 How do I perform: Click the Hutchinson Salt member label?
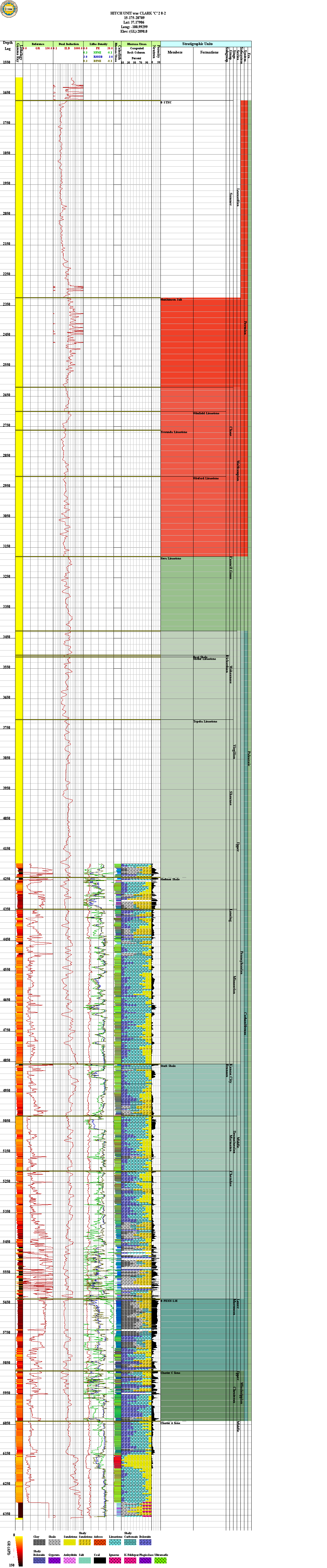pos(171,300)
